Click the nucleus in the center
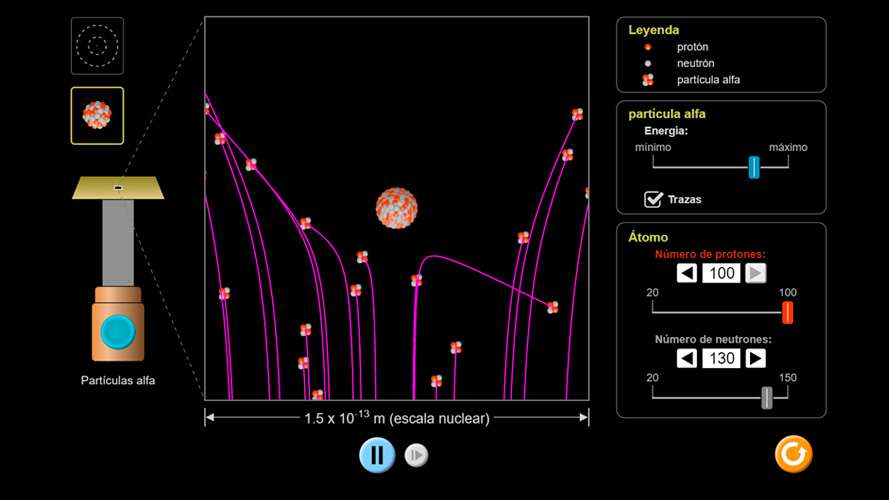The width and height of the screenshot is (889, 500). pyautogui.click(x=397, y=208)
